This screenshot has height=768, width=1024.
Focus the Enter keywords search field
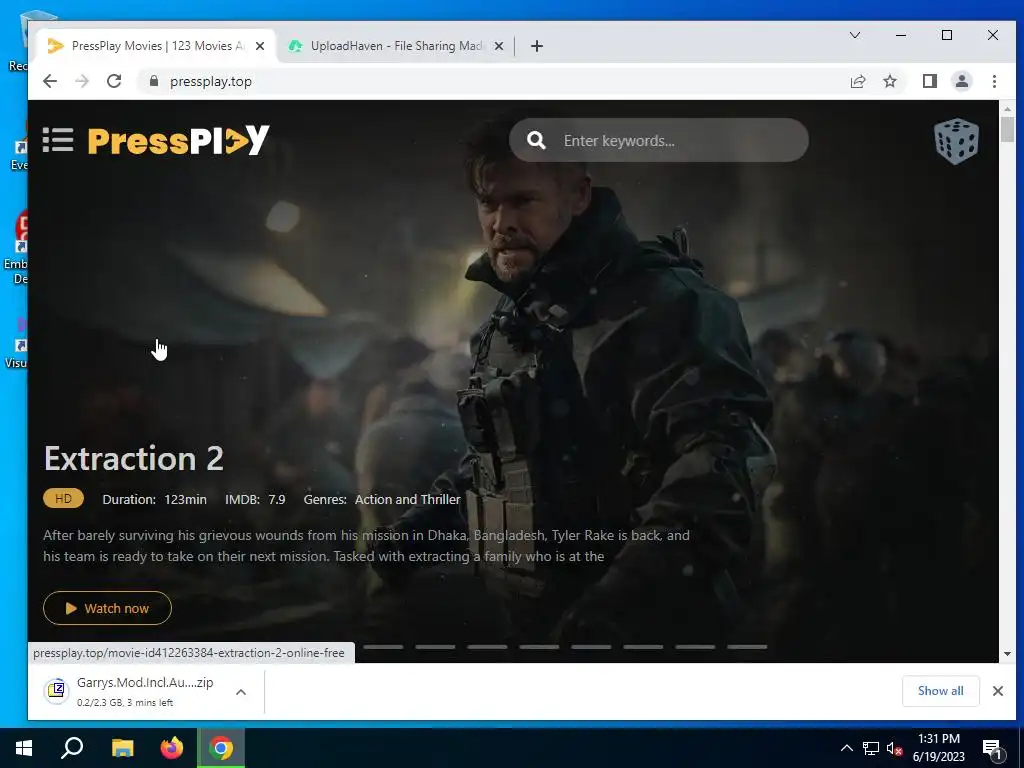pos(658,140)
